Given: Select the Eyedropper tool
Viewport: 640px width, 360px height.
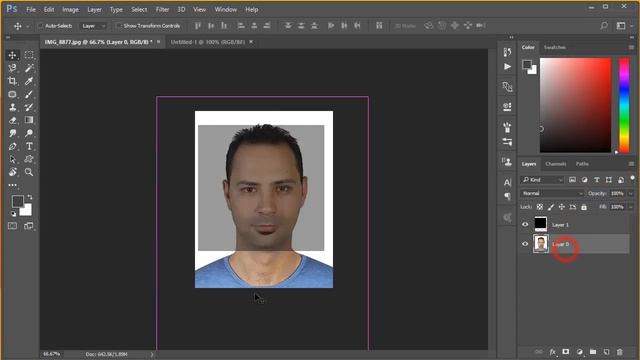Looking at the screenshot, I should pyautogui.click(x=29, y=81).
